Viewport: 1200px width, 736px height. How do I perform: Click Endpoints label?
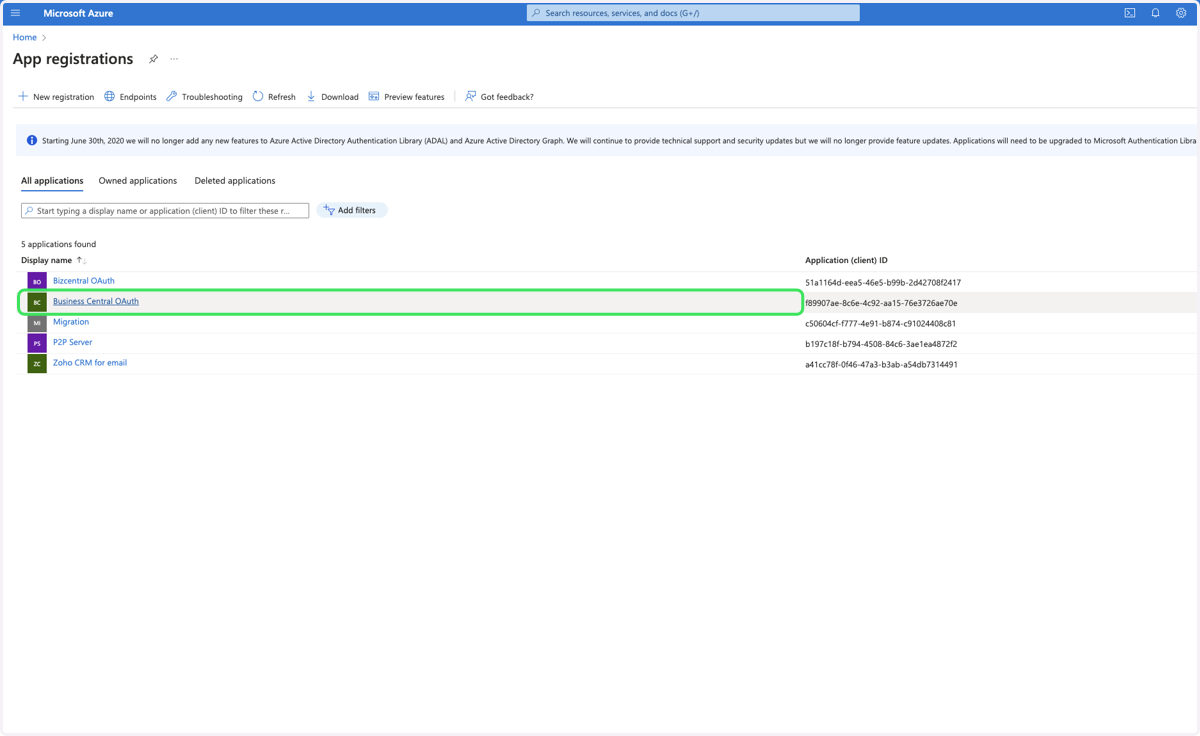pos(138,97)
